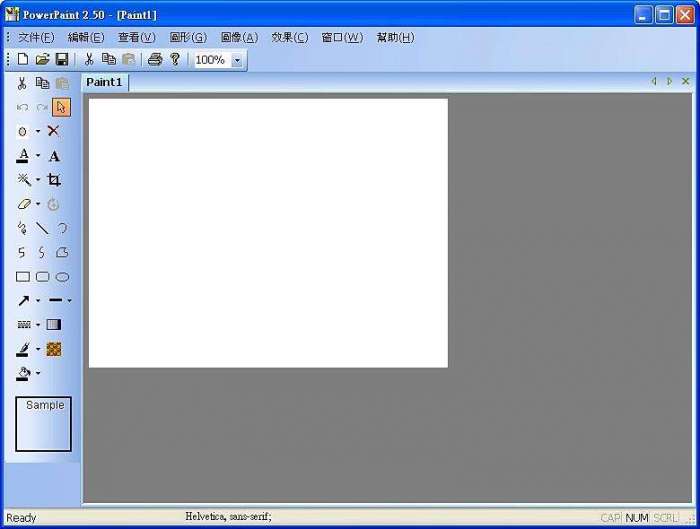Select the ellipse shape tool

point(62,277)
